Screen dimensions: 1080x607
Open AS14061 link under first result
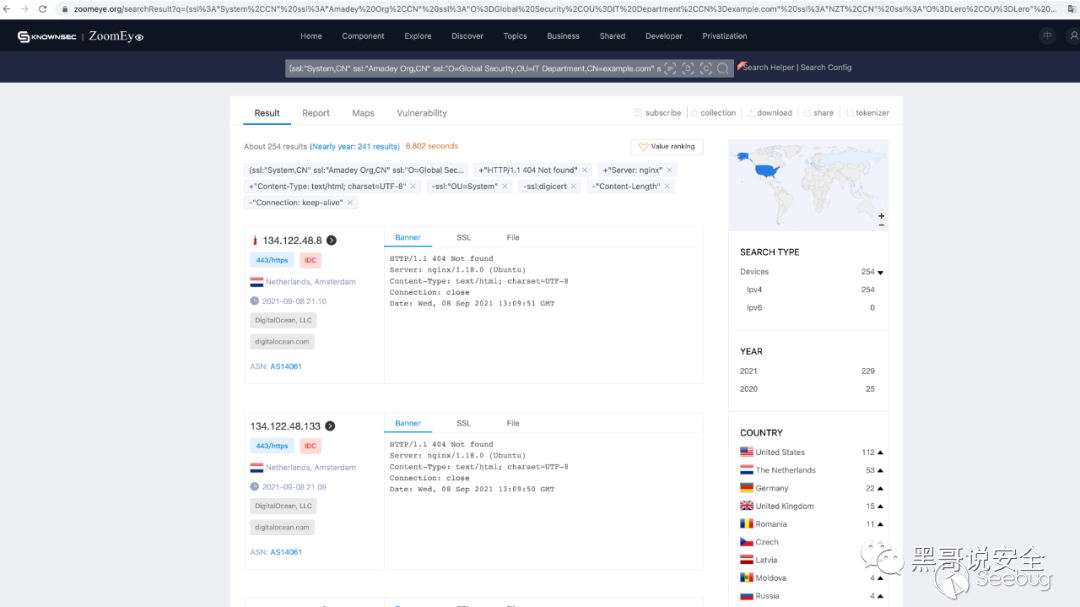click(x=286, y=366)
